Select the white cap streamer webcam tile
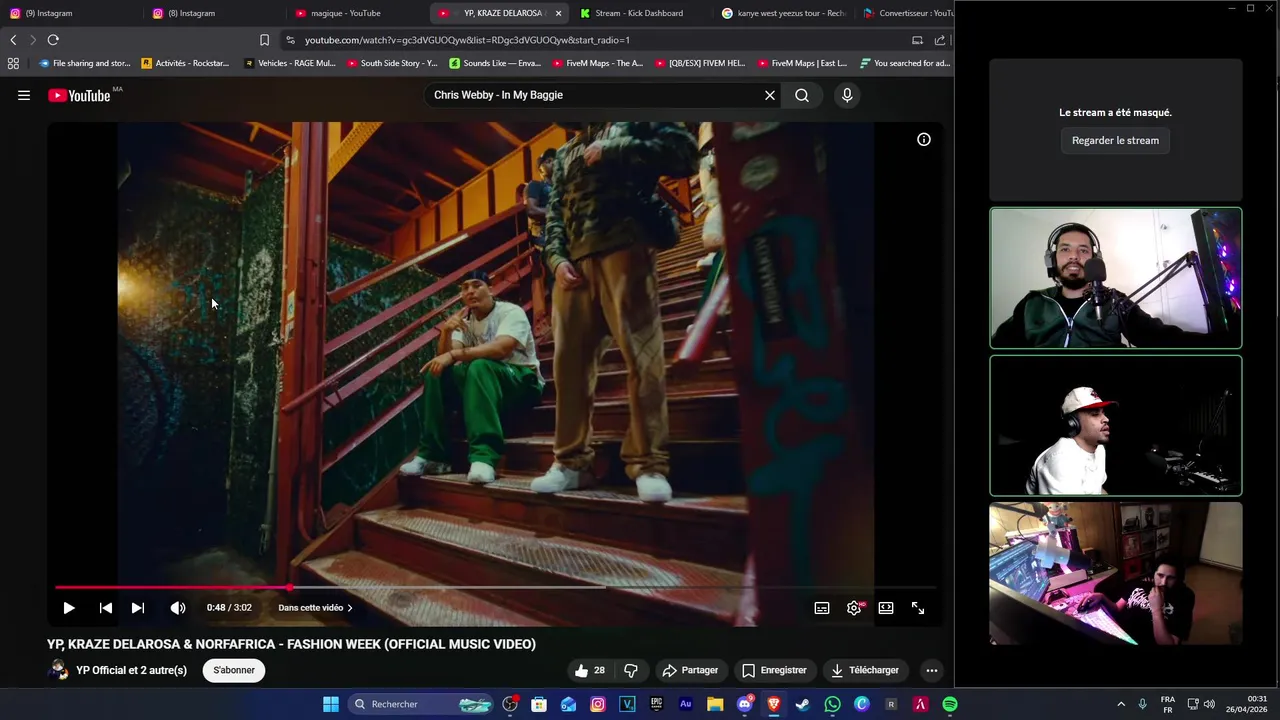This screenshot has width=1280, height=720. click(x=1116, y=426)
